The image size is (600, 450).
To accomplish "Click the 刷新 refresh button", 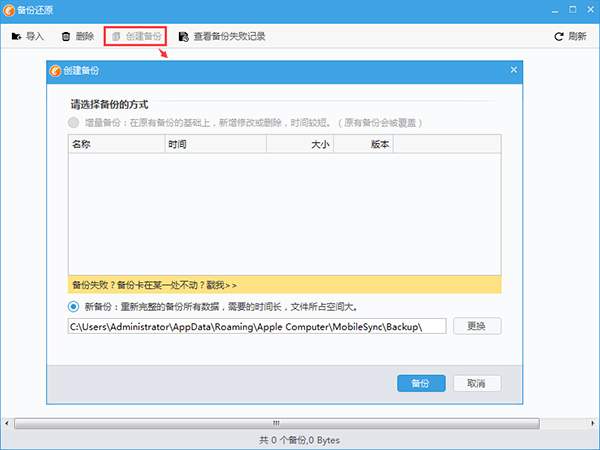I will click(570, 36).
